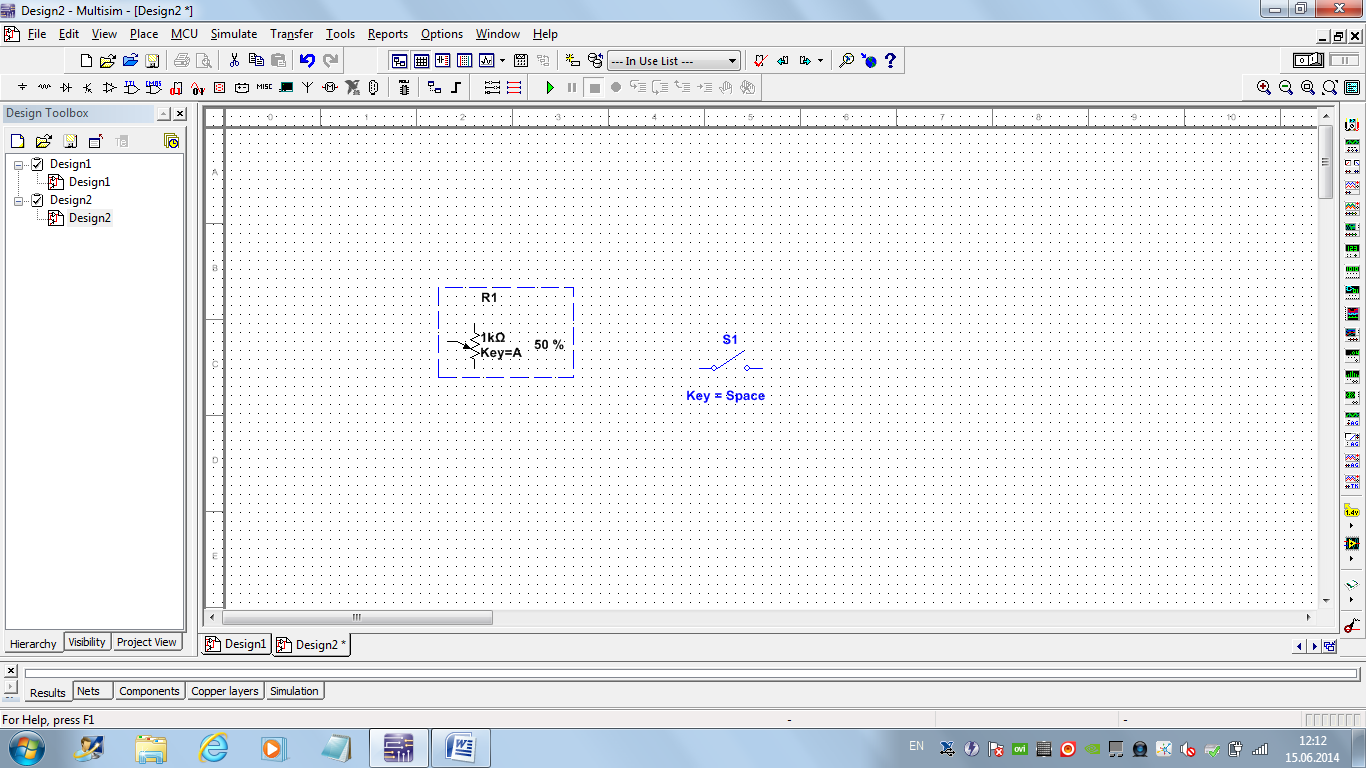Image resolution: width=1366 pixels, height=768 pixels.
Task: Select the multimeter instrument
Action: (x=1352, y=126)
